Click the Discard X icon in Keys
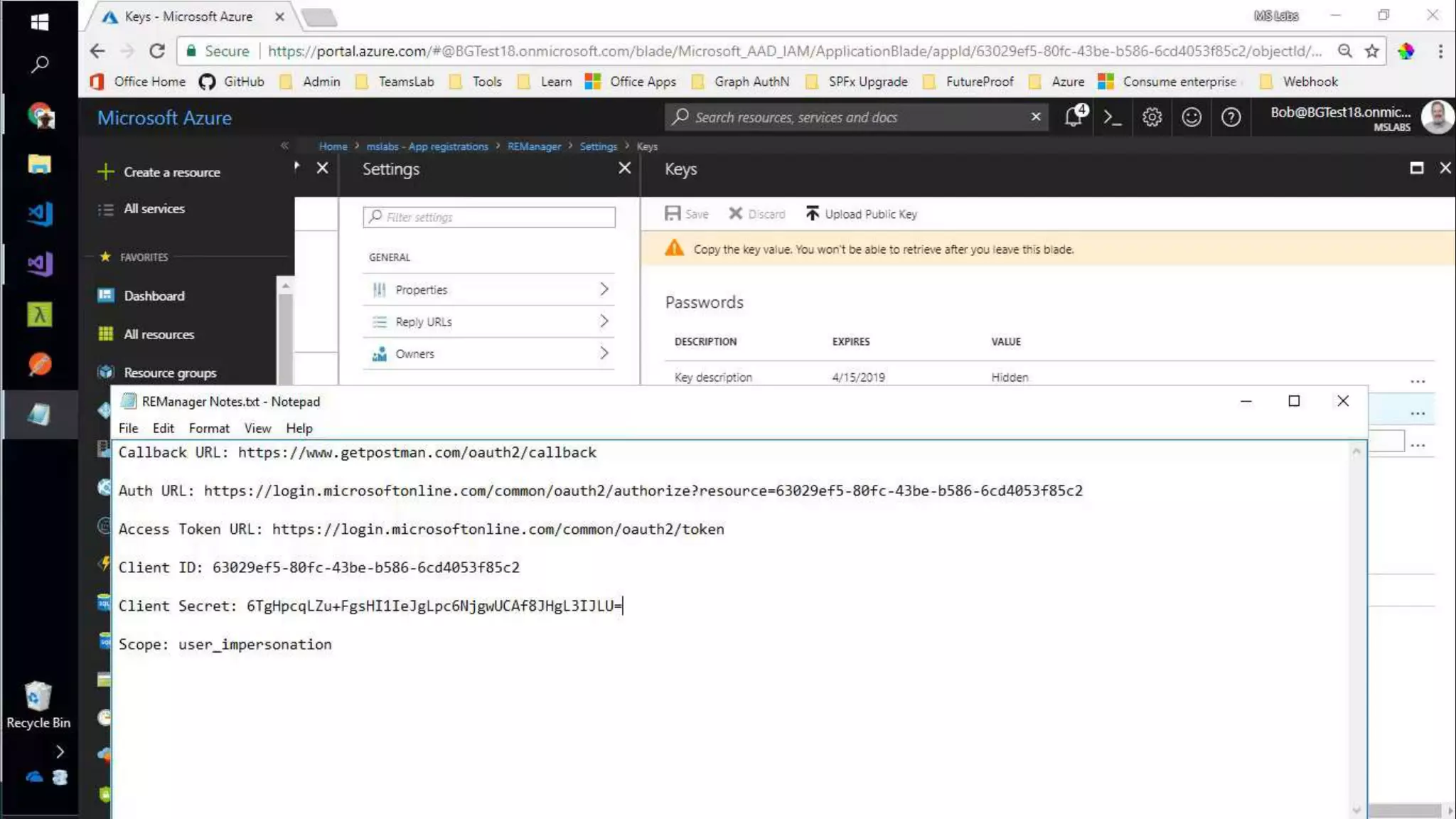 (736, 214)
